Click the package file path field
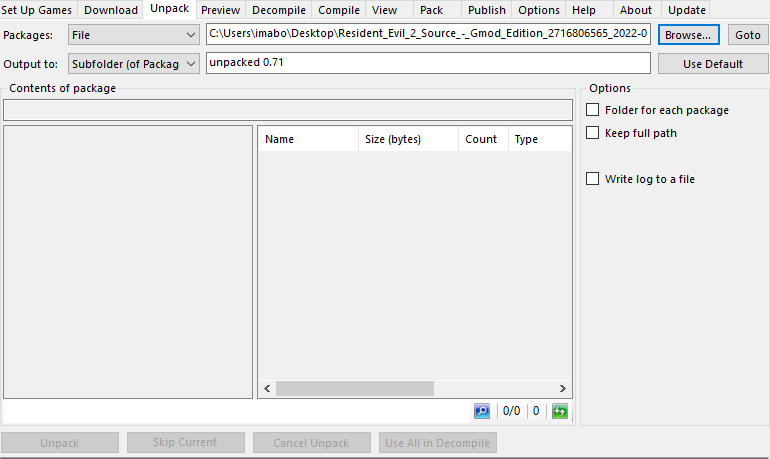 [x=428, y=35]
